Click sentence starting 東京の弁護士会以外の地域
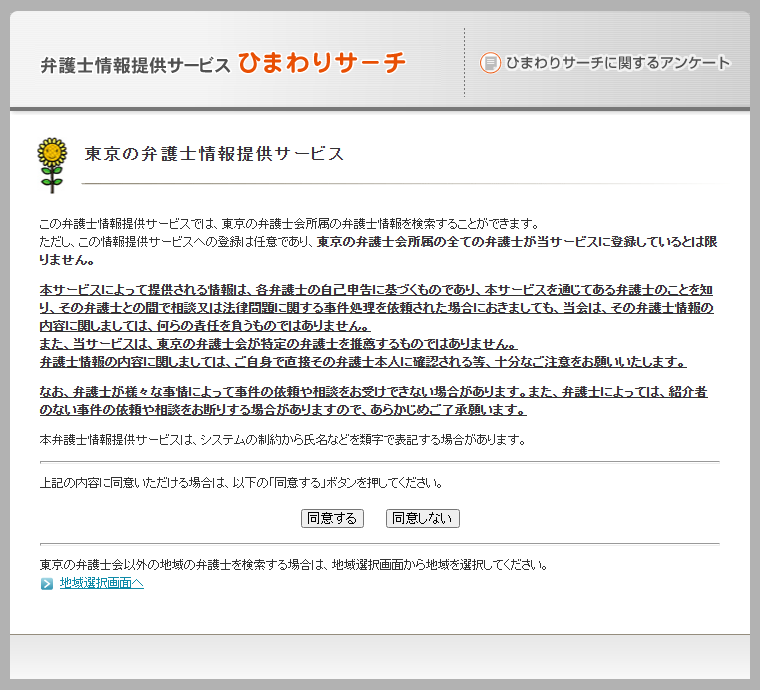The image size is (760, 690). coord(294,565)
